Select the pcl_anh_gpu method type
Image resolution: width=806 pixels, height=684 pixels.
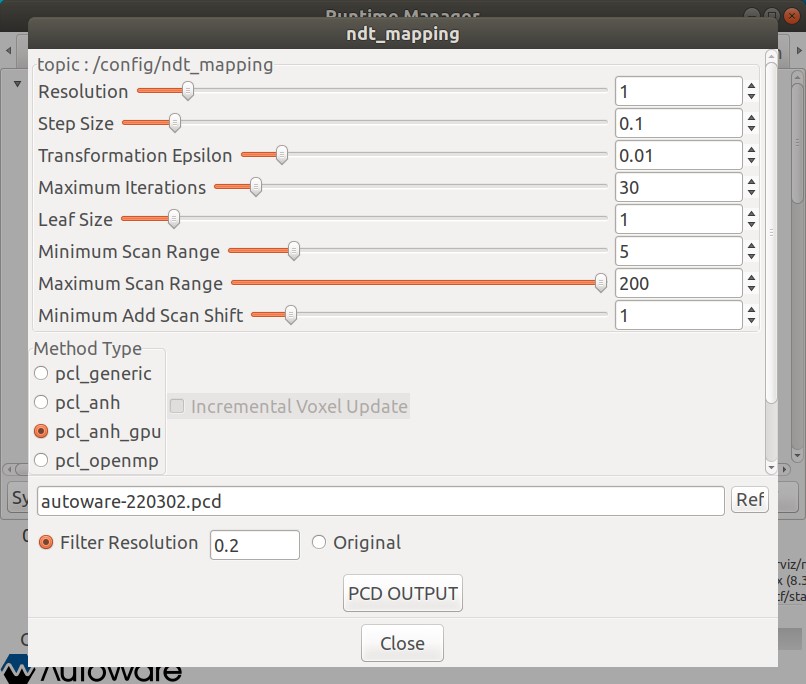tap(41, 431)
